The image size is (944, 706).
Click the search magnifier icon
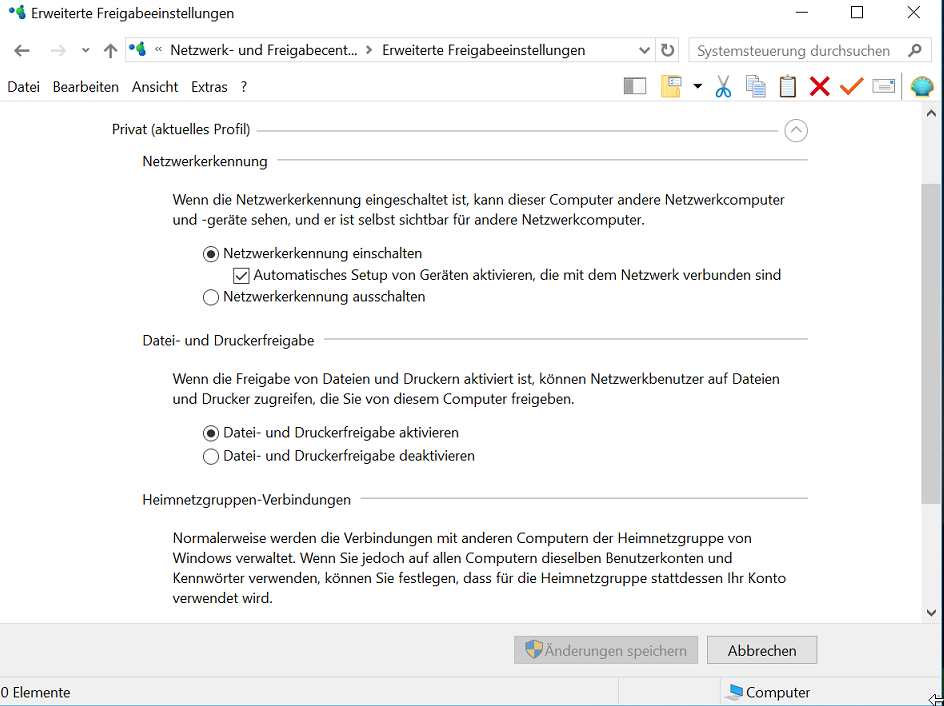(x=914, y=50)
